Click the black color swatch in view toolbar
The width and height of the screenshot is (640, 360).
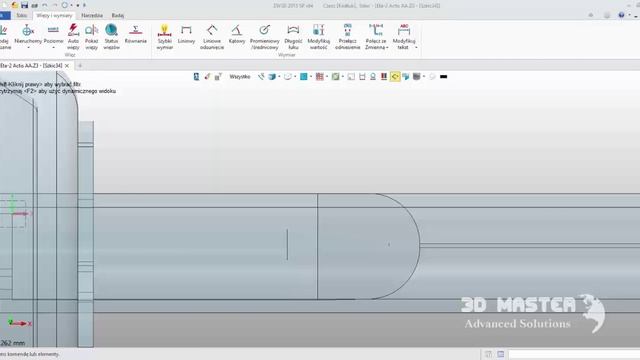coord(444,77)
